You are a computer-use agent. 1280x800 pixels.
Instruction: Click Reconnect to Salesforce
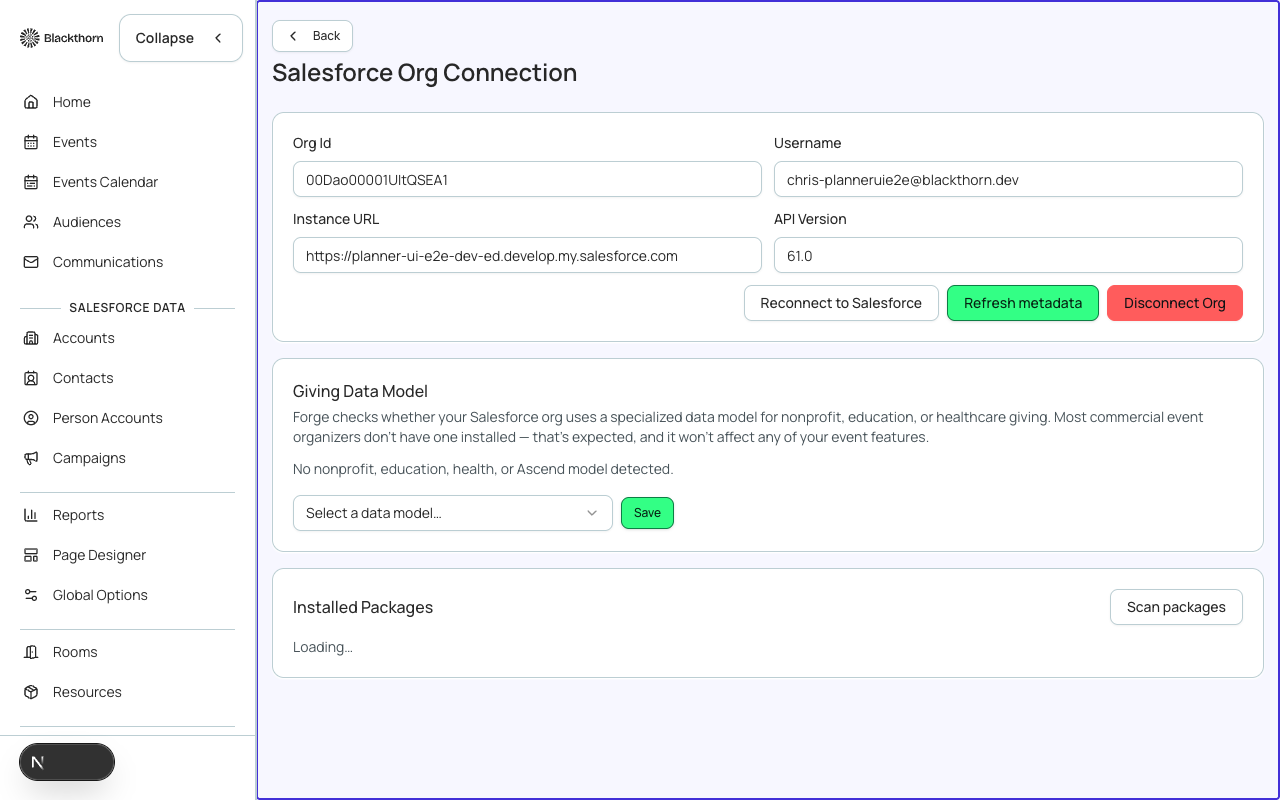[841, 303]
